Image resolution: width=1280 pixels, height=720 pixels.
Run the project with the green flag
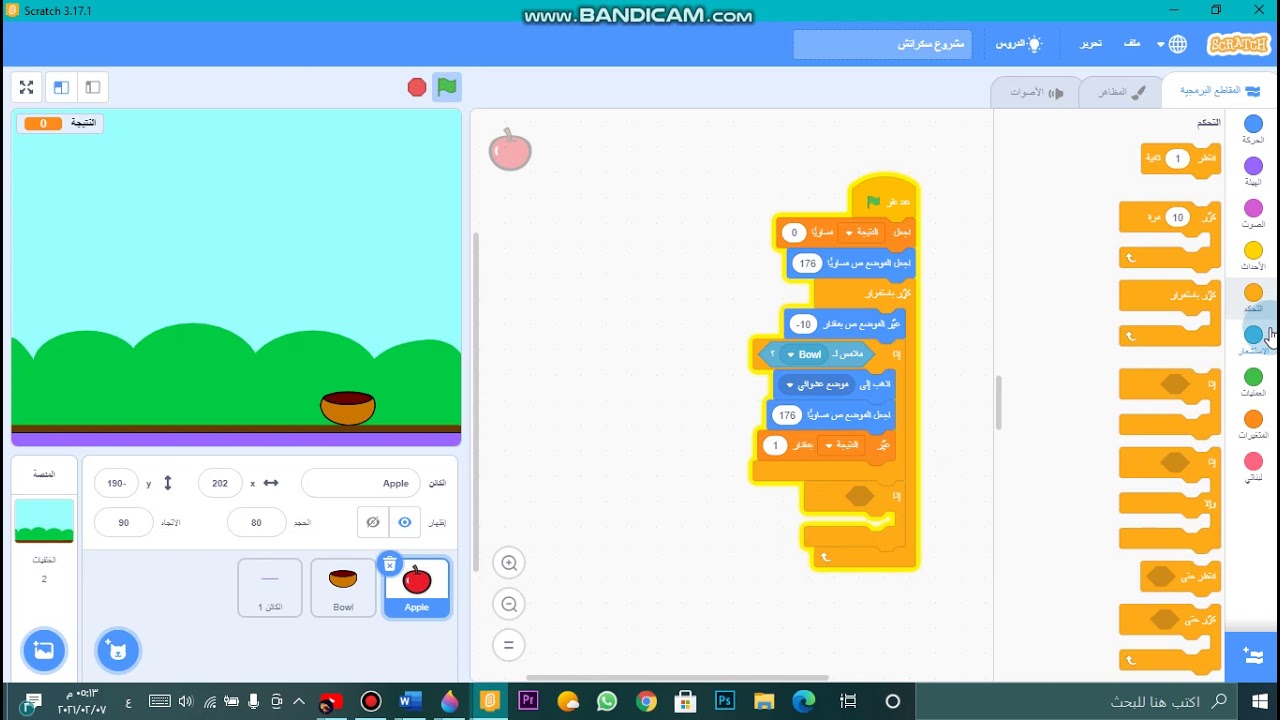447,87
